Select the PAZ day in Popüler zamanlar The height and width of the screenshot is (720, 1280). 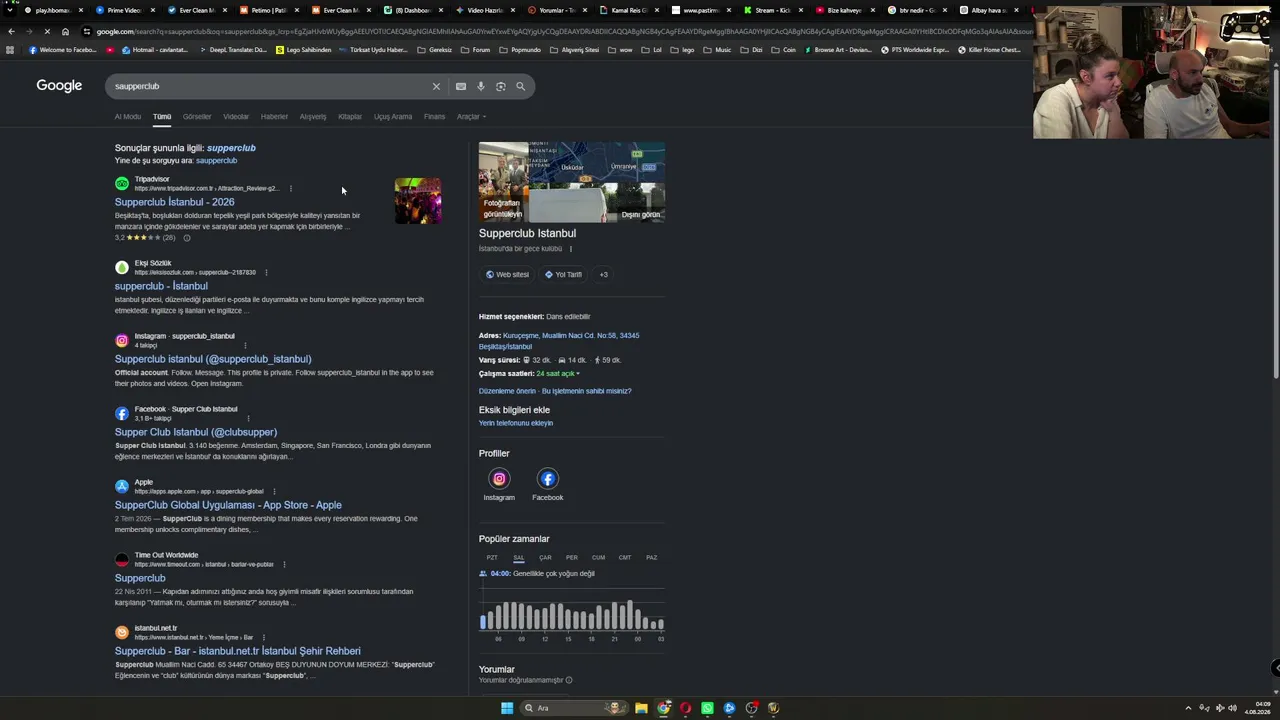click(651, 558)
